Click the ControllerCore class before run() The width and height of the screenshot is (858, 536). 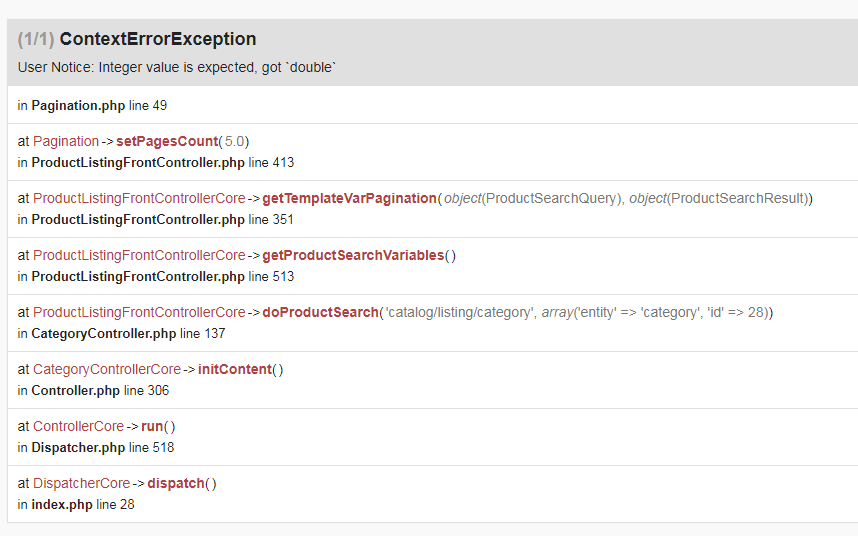tap(78, 426)
